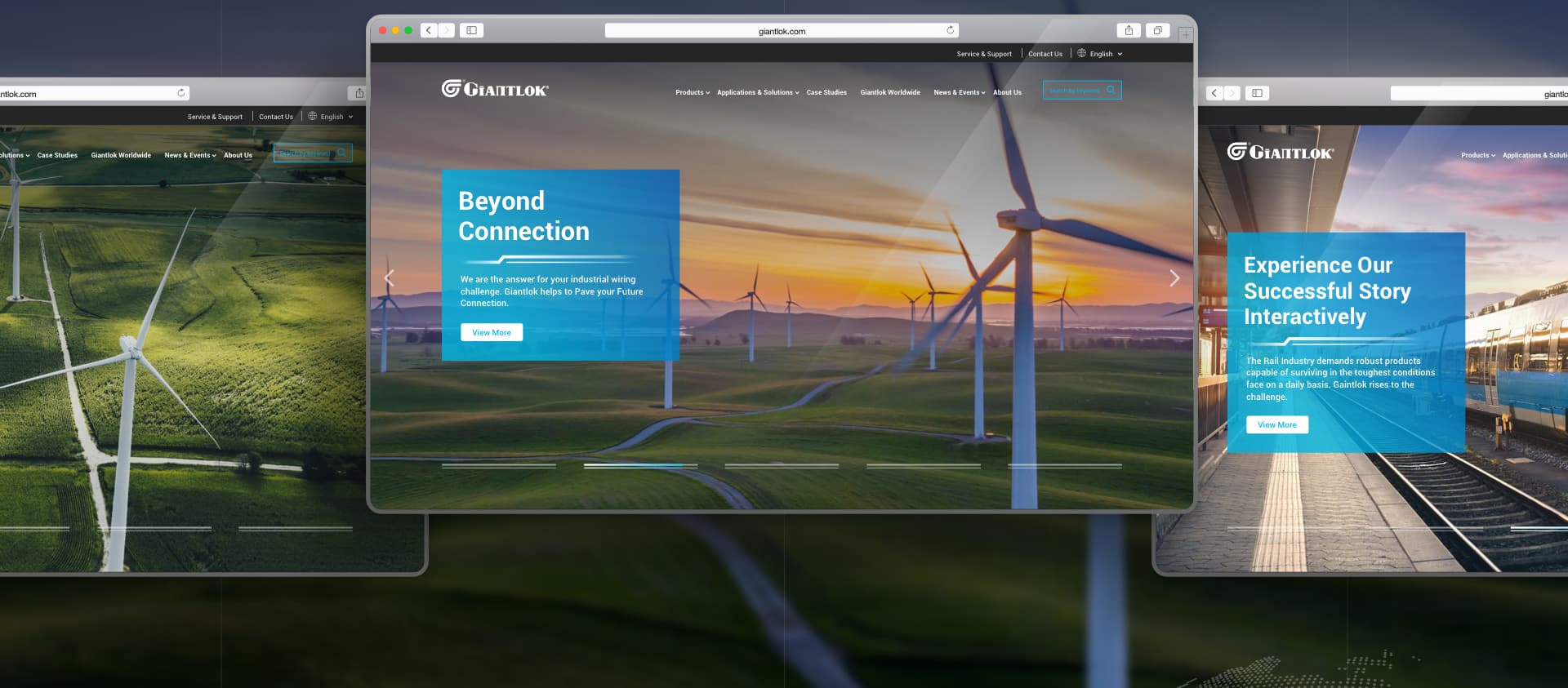Expand Applications & Solutions menu in center window
The width and height of the screenshot is (1568, 688).
click(758, 92)
